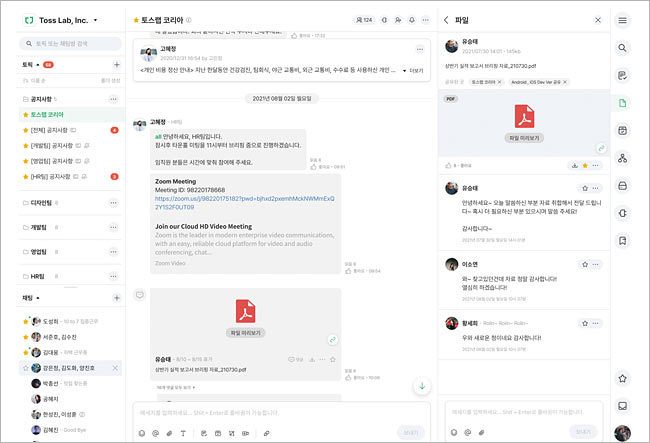This screenshot has height=443, width=650.
Task: Select the [전체] 공지사항 topic
Action: coord(50,130)
